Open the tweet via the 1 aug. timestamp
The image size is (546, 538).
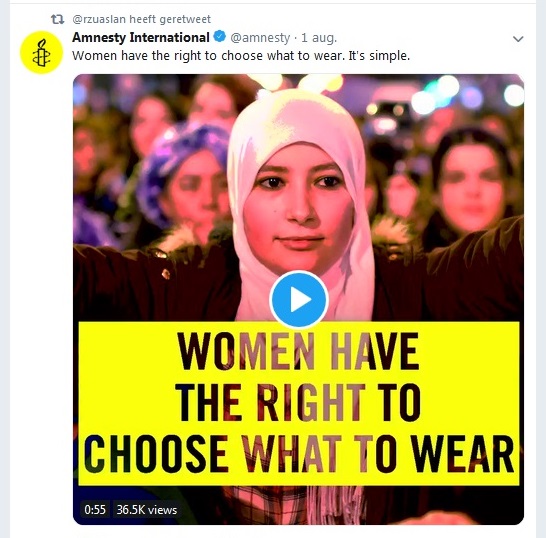point(319,38)
